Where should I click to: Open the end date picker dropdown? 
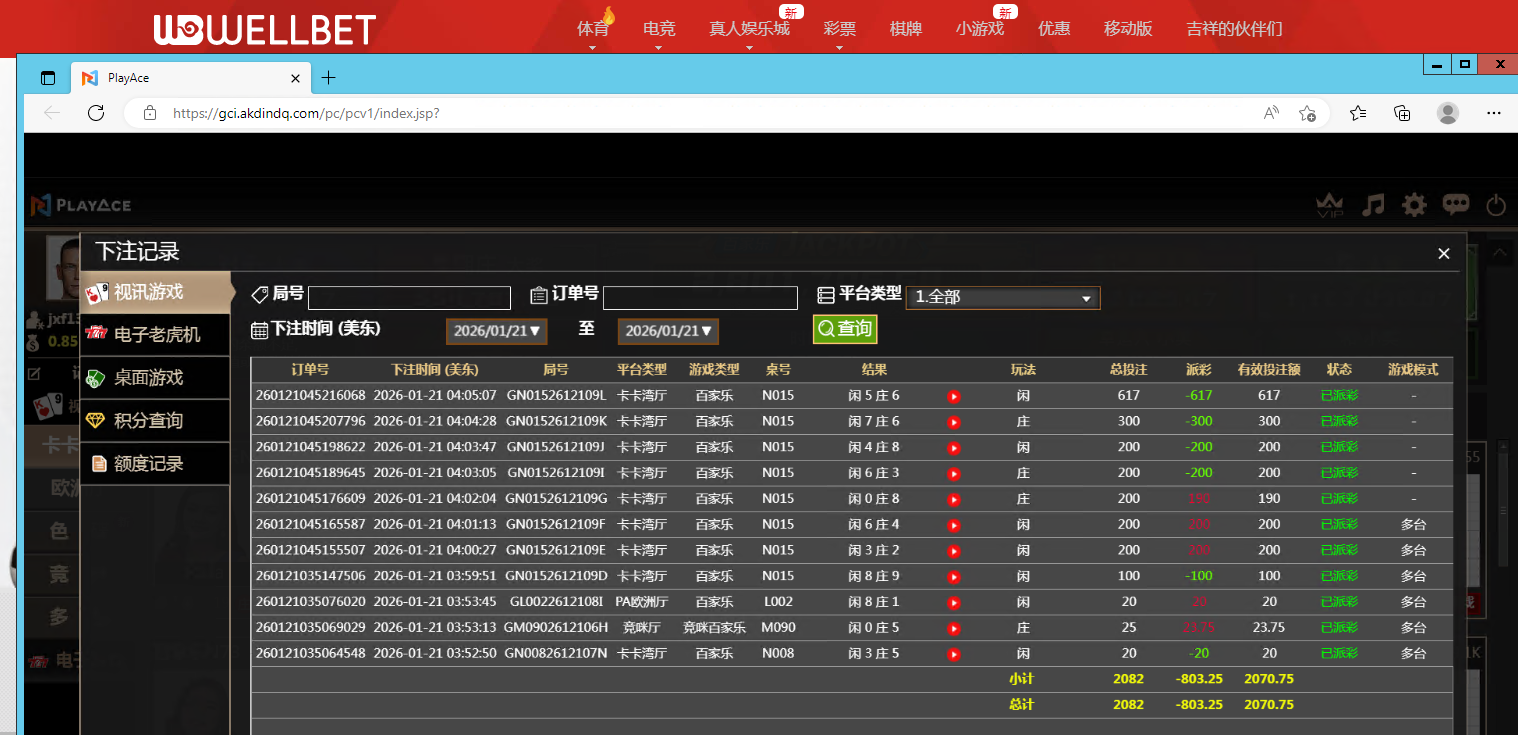(x=668, y=331)
